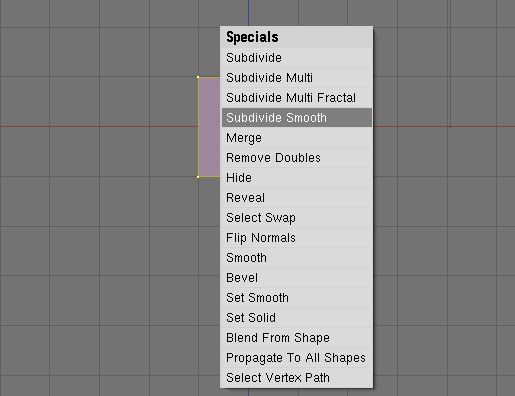The image size is (515, 396).
Task: Click Hide in Specials menu
Action: [x=297, y=178]
